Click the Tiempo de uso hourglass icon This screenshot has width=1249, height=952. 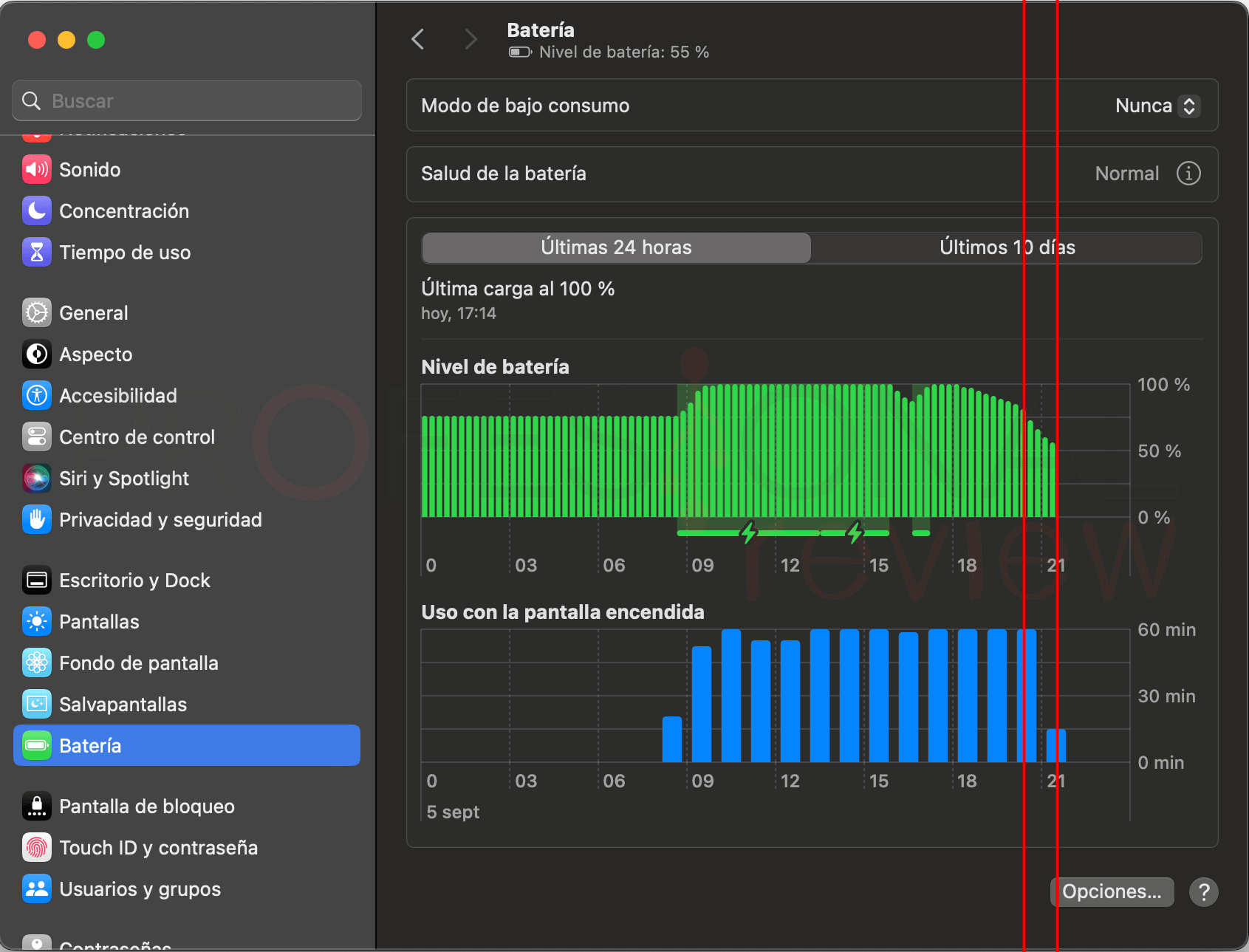point(37,253)
